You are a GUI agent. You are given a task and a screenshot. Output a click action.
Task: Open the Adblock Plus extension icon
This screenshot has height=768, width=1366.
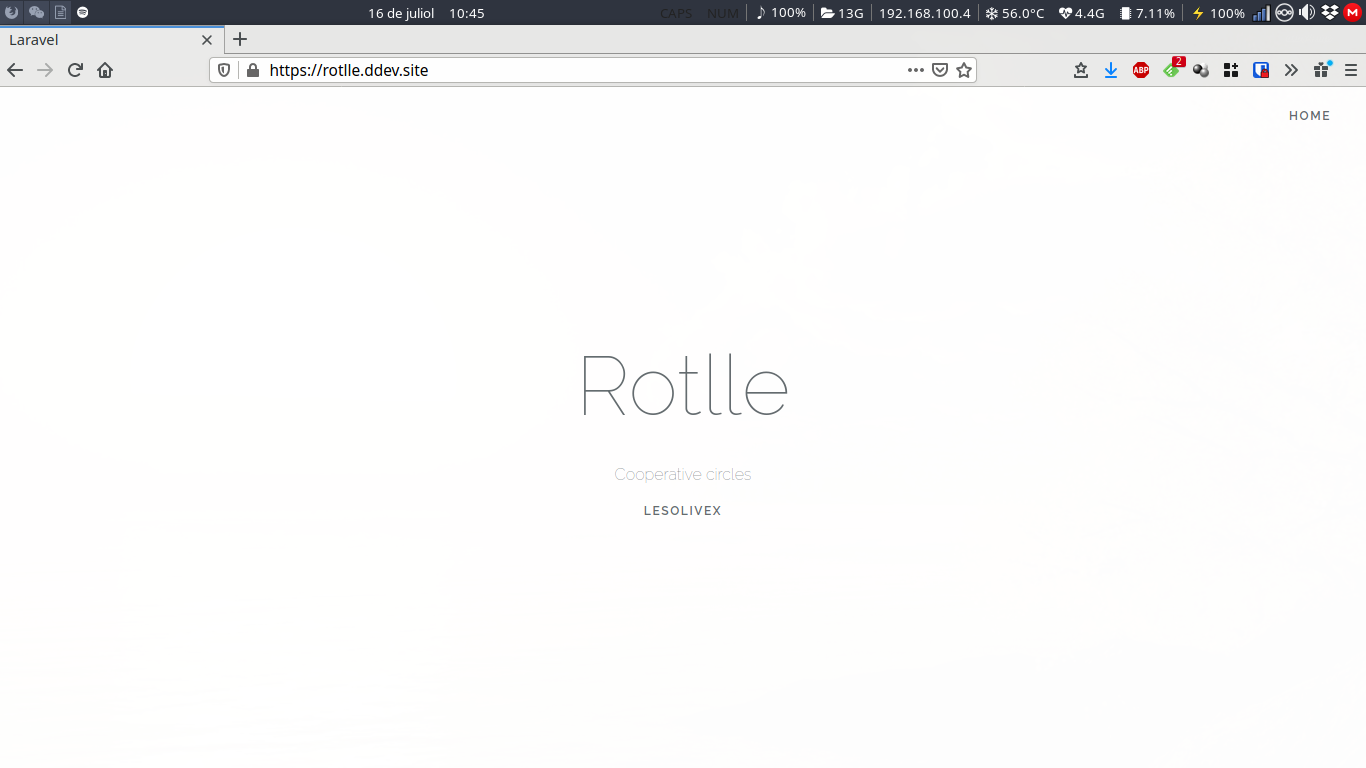(1141, 70)
